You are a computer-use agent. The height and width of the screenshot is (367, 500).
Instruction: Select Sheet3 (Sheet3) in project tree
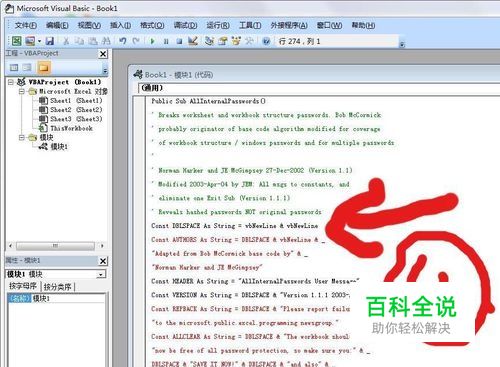[76, 119]
